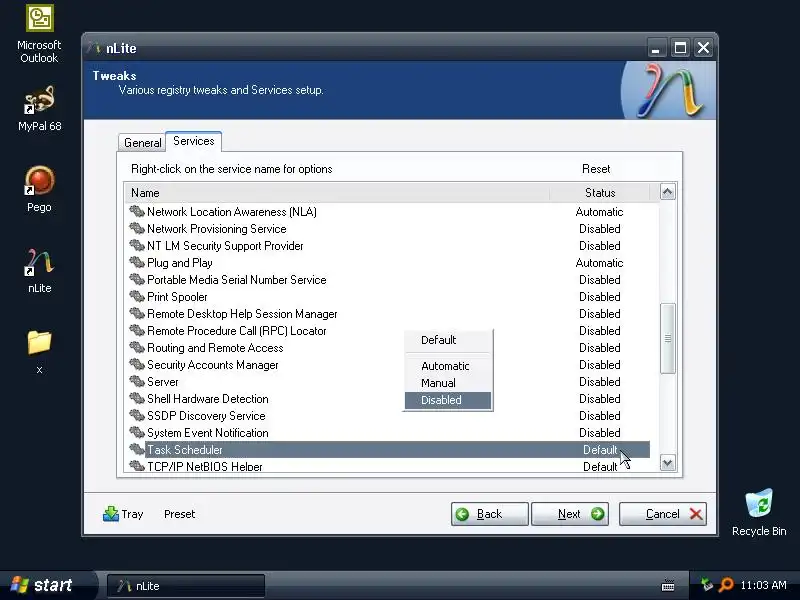Screen dimensions: 800x600
Task: Click gear icon beside Portable Media Serial Number Service
Action: pyautogui.click(x=137, y=279)
